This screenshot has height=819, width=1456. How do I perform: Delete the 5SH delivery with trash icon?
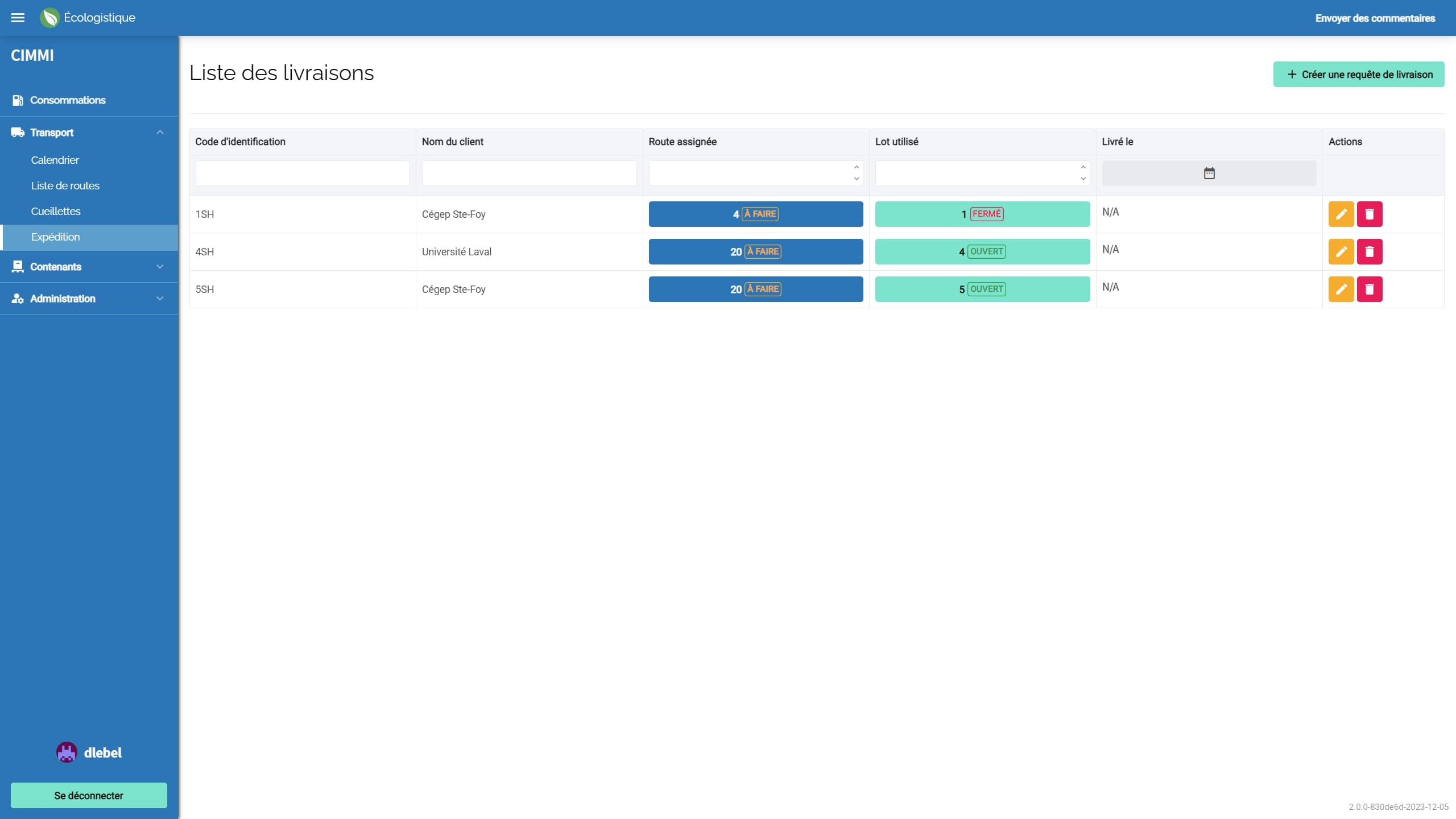point(1369,289)
